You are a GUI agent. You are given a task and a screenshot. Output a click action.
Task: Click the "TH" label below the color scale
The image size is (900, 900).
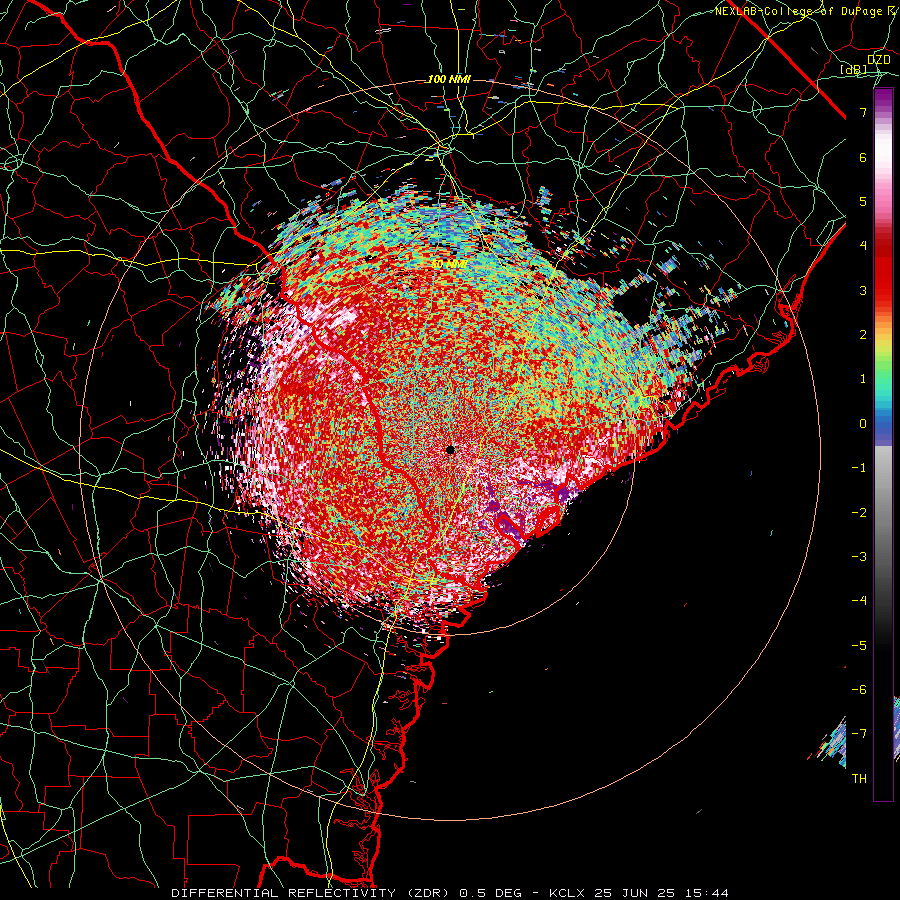[x=859, y=779]
